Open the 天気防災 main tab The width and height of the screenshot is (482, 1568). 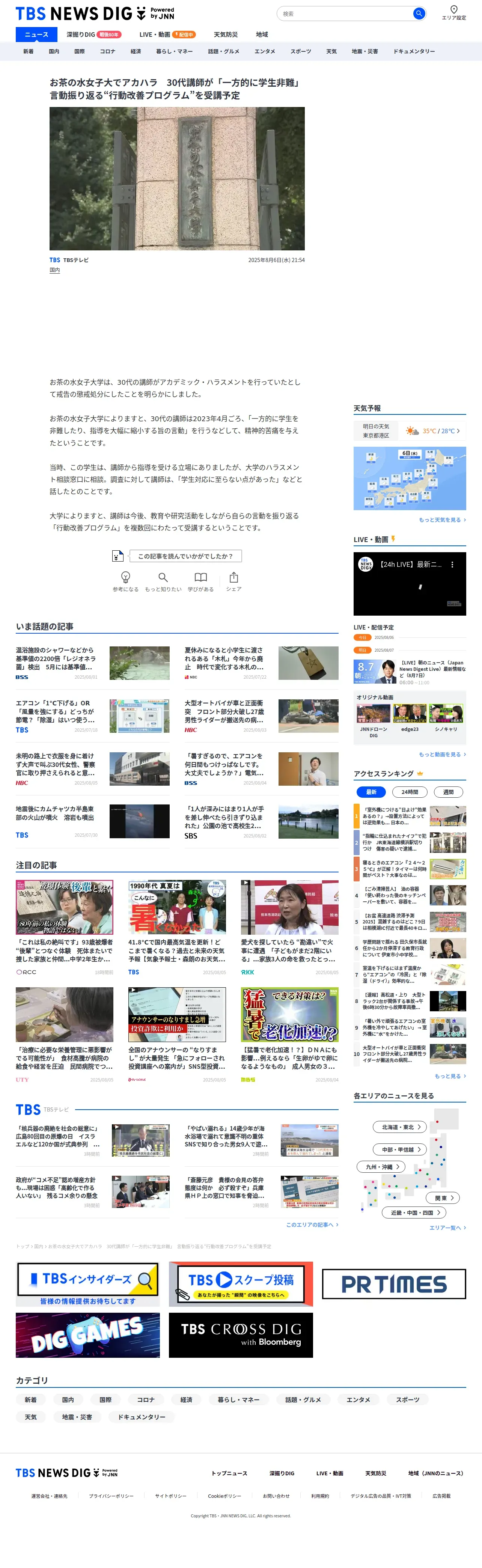tap(226, 35)
